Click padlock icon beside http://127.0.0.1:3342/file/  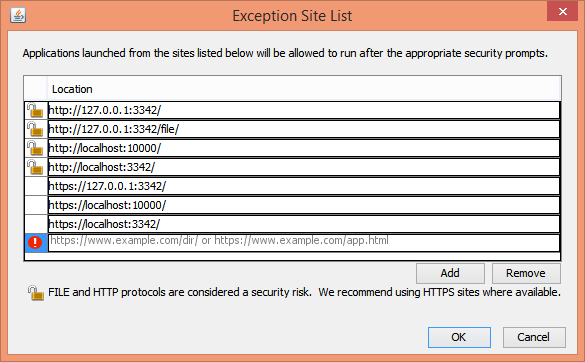coord(35,129)
